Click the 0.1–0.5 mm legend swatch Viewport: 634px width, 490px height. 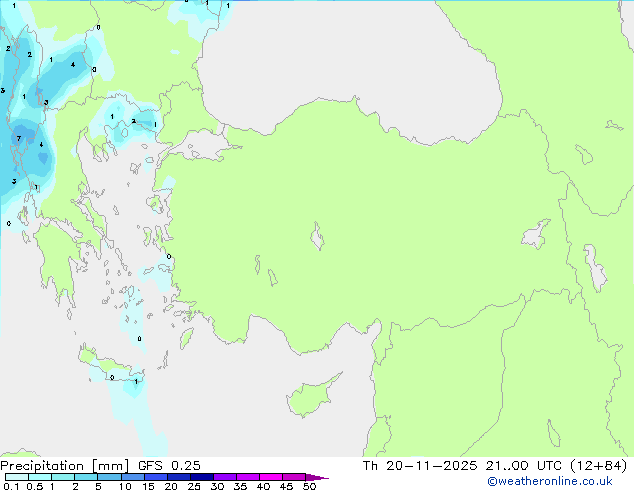(17, 477)
